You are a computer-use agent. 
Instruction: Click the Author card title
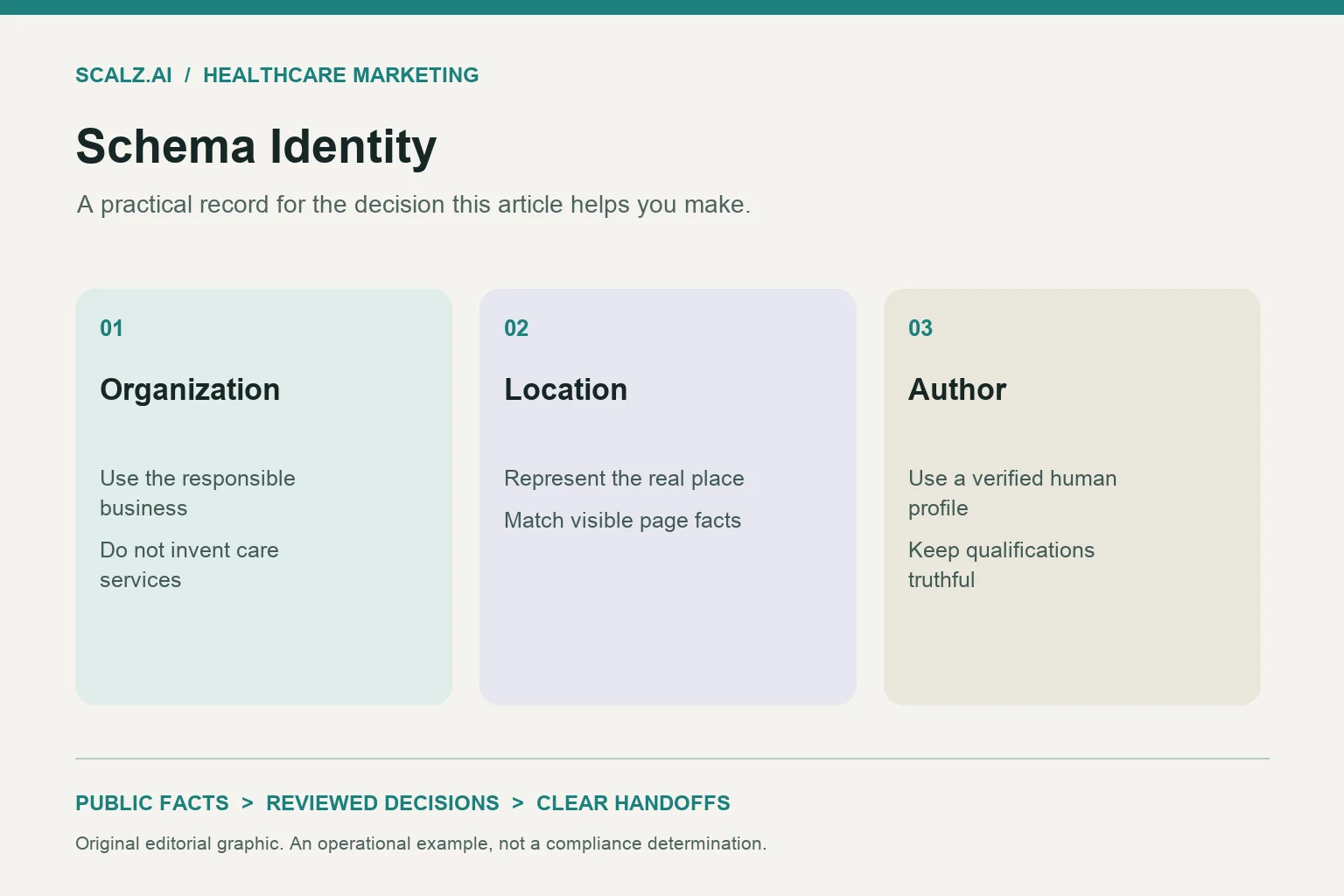pyautogui.click(x=957, y=389)
